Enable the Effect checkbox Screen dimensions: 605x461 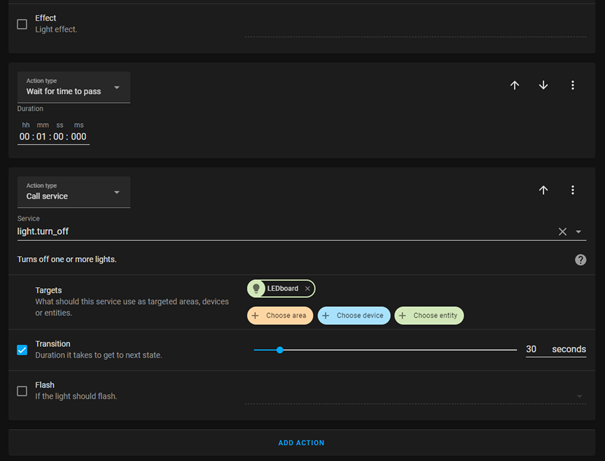(22, 24)
